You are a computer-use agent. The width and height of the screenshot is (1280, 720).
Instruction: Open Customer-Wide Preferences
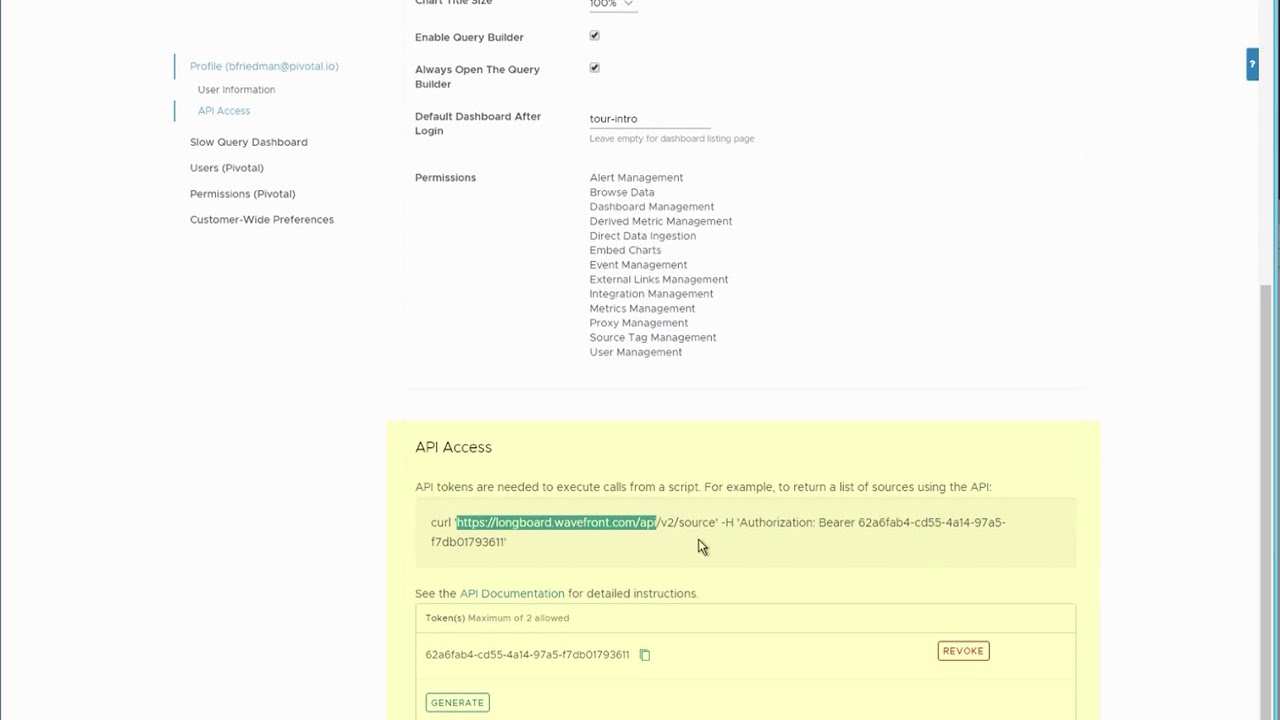click(x=261, y=220)
